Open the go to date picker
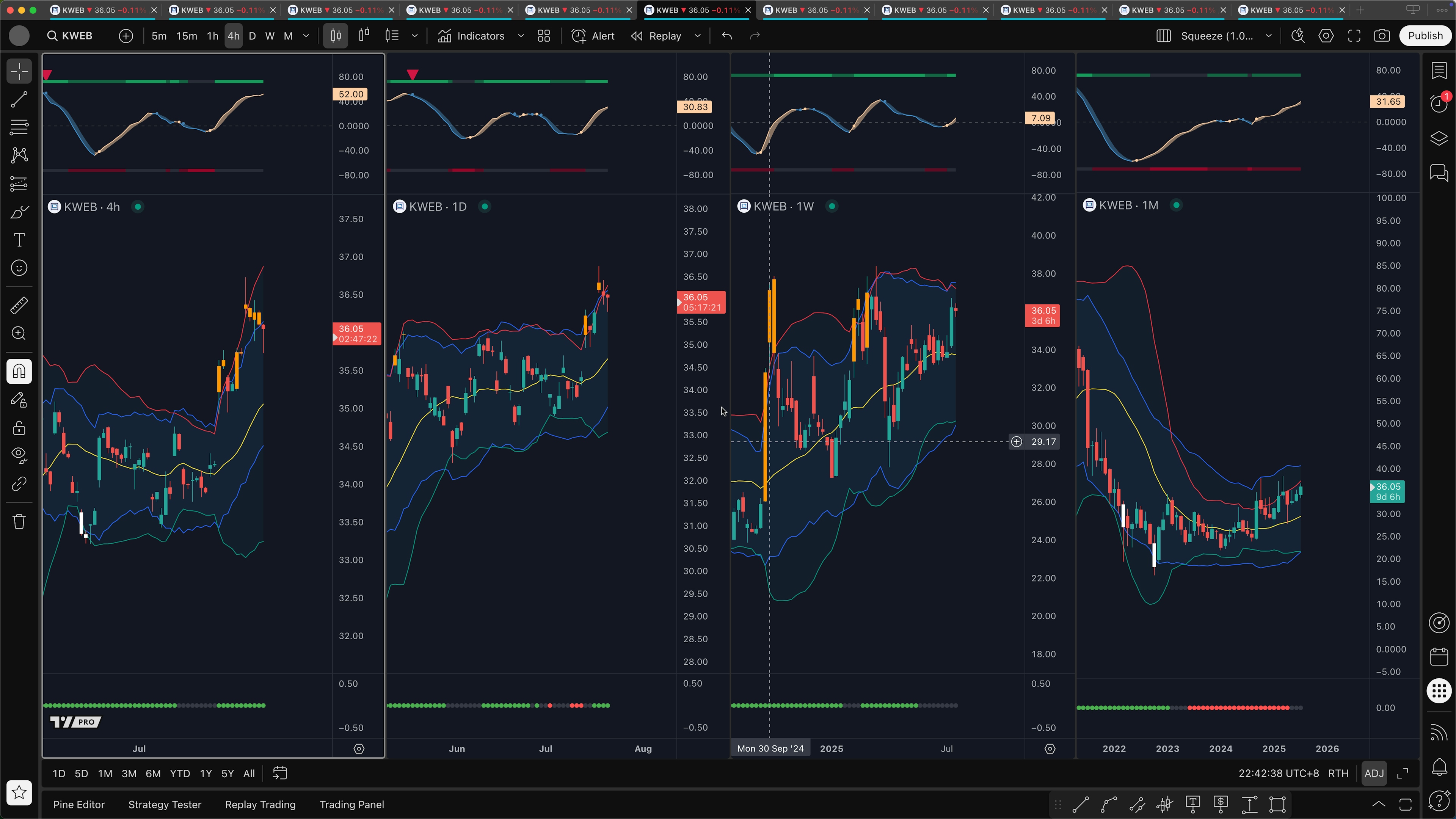Viewport: 1456px width, 819px height. [x=280, y=773]
